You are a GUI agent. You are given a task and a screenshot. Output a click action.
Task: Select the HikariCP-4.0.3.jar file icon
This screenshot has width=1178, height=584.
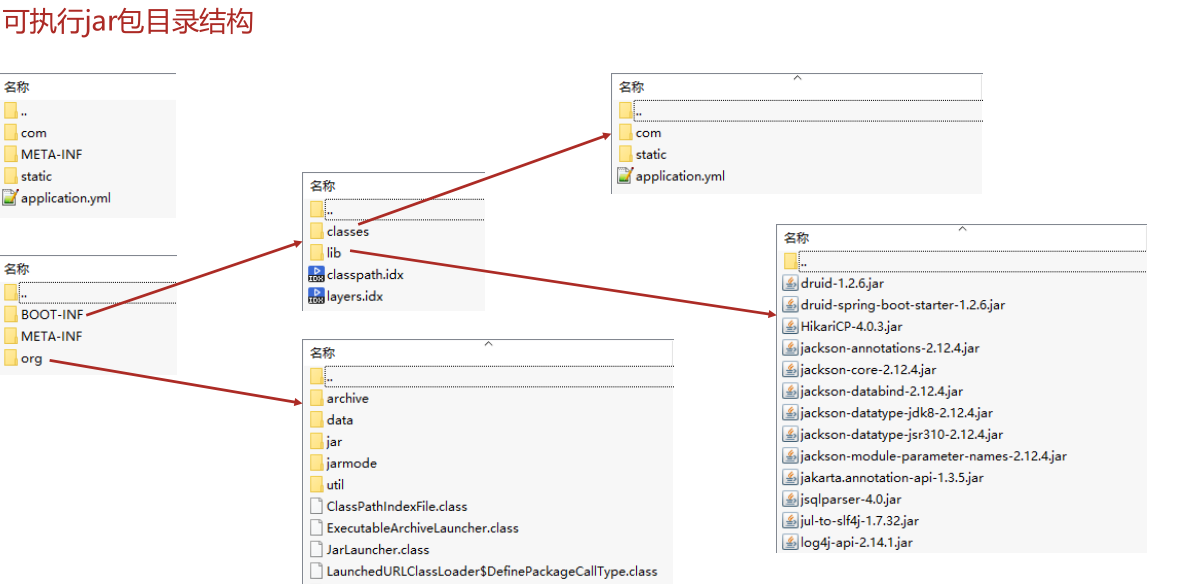(790, 326)
